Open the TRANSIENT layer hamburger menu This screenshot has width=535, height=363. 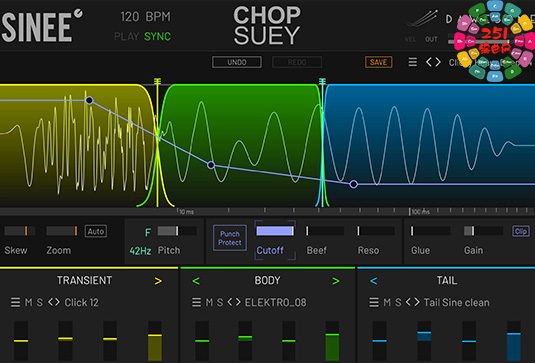click(15, 302)
